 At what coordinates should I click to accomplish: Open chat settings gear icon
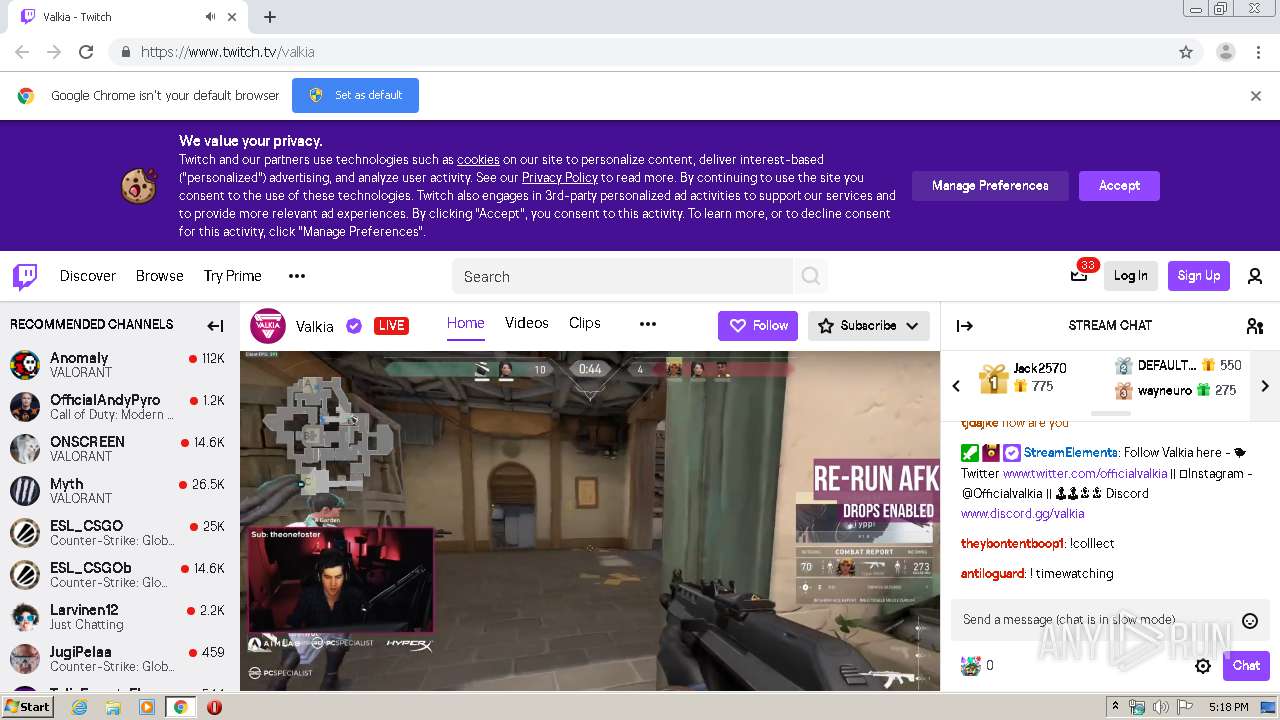(1203, 666)
